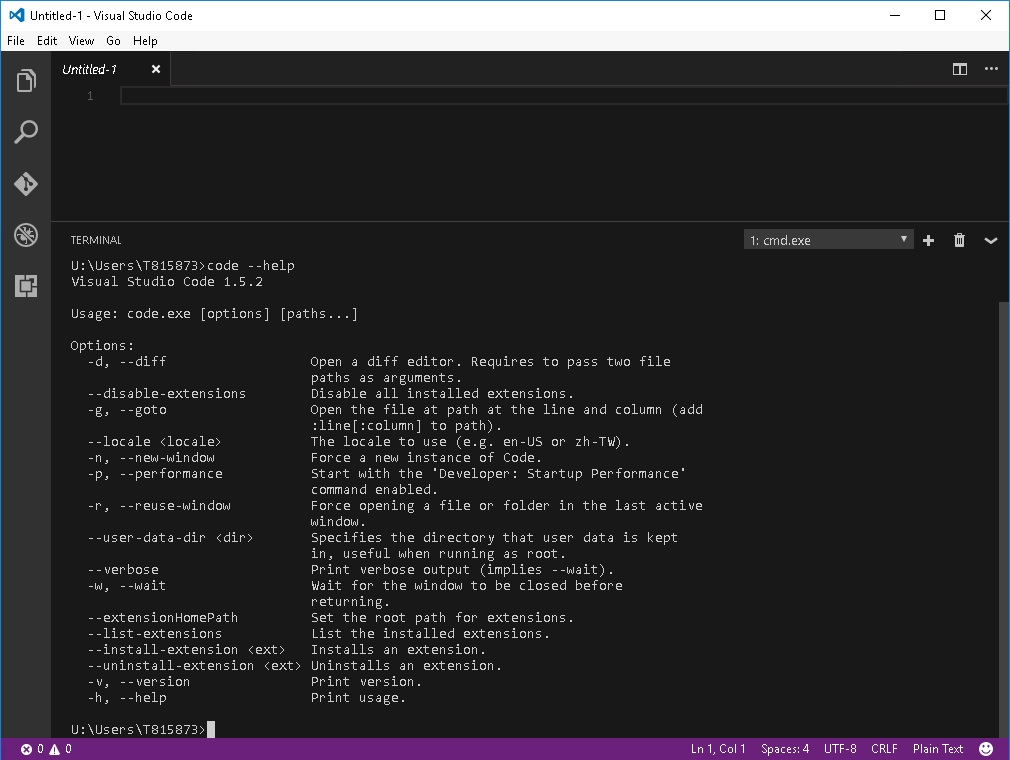Click the warnings count icon in status bar
Image resolution: width=1010 pixels, height=760 pixels.
[x=55, y=749]
